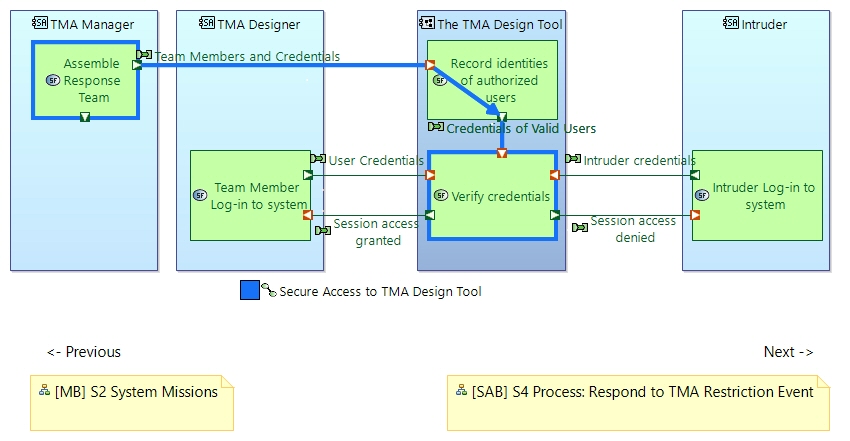The width and height of the screenshot is (850, 441).
Task: Open [MB] S2 System Missions note
Action: (132, 403)
